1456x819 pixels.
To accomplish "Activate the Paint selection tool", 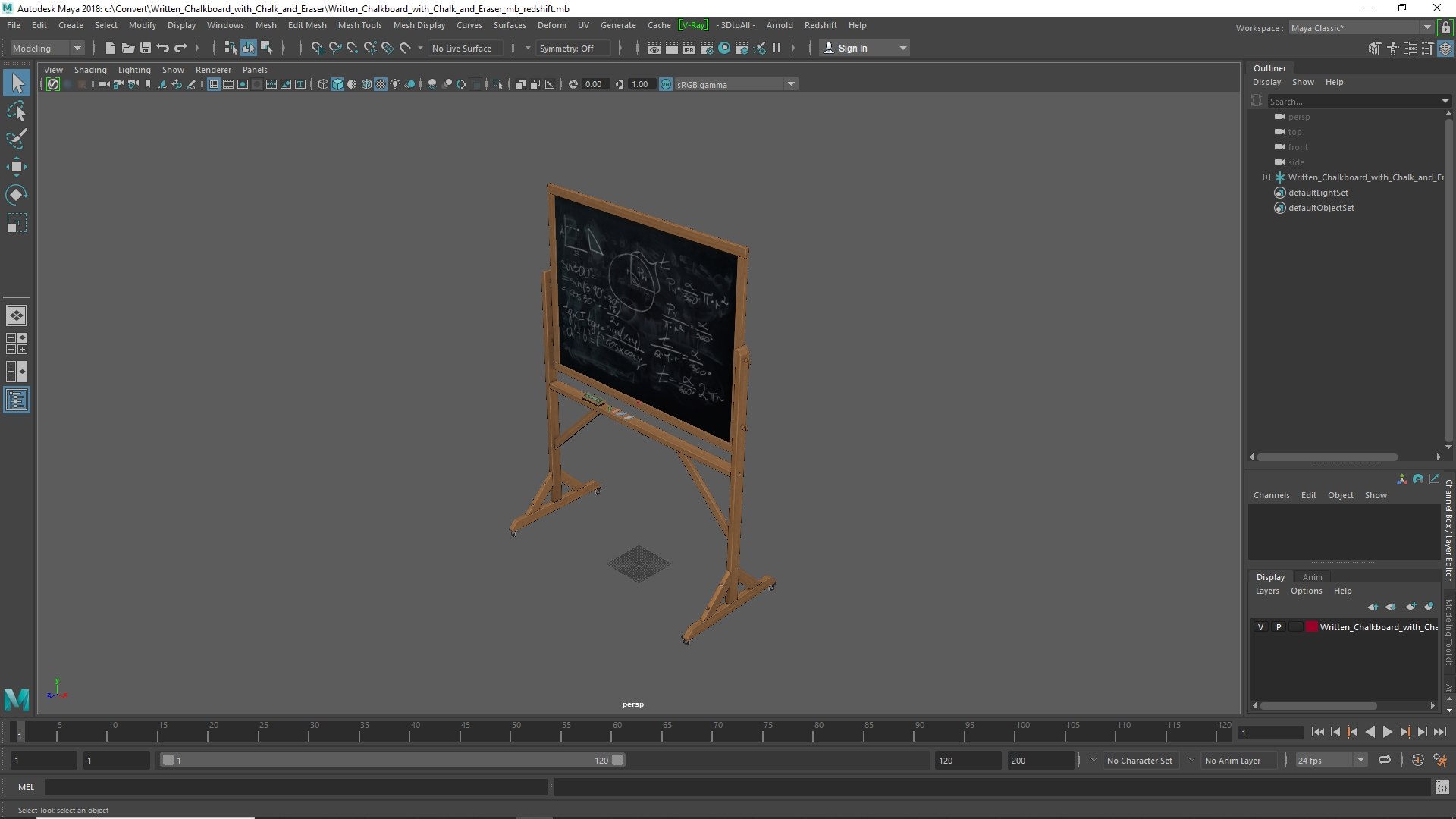I will [17, 139].
